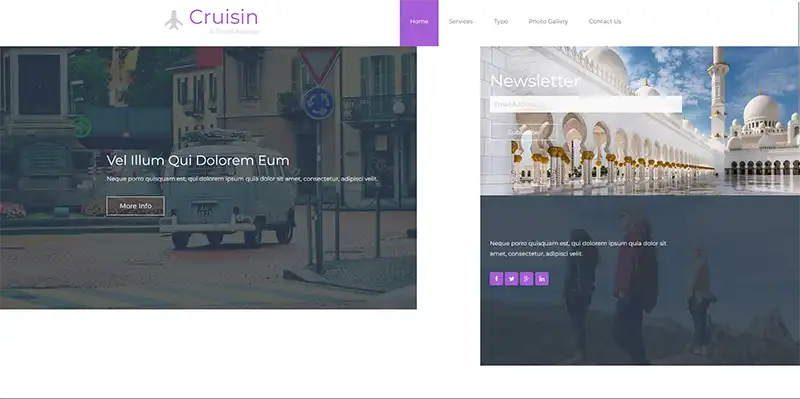Viewport: 800px width, 399px height.
Task: Focus the Email Address input field
Action: click(x=586, y=105)
